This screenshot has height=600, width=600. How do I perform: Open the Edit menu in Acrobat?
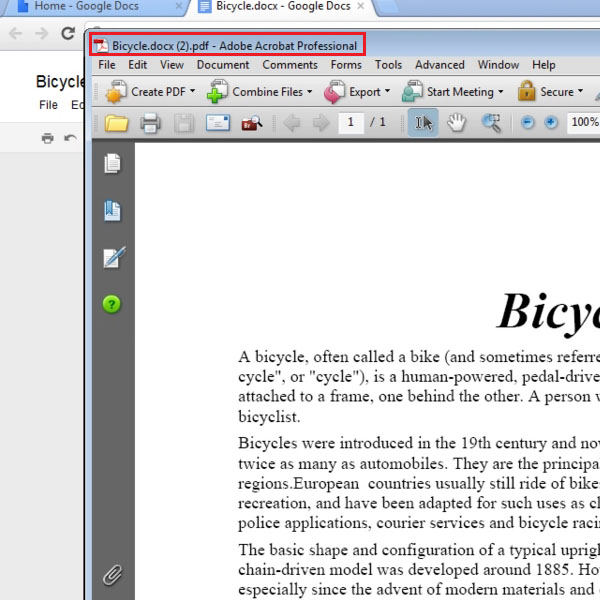click(137, 65)
